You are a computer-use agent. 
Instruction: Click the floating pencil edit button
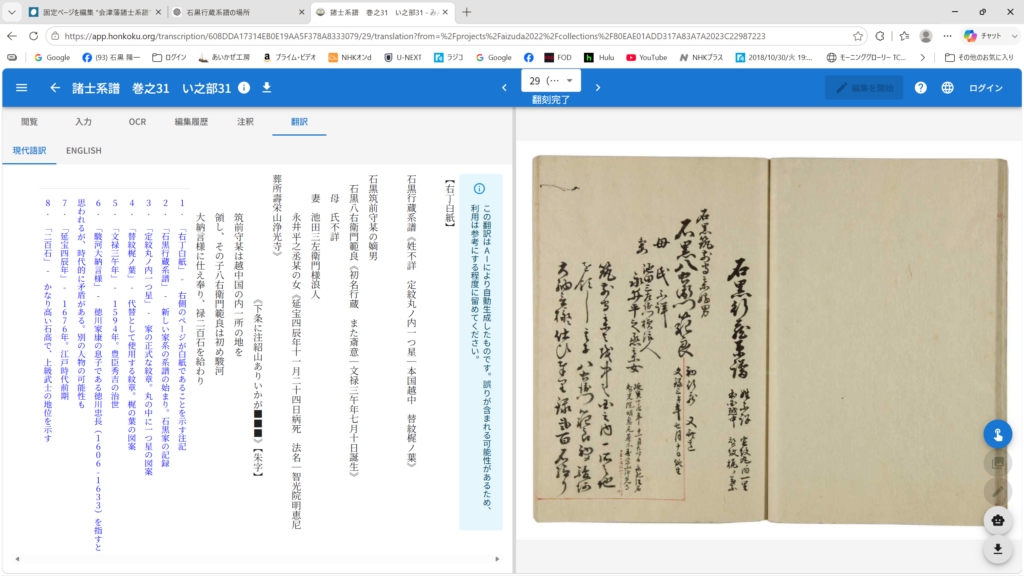pyautogui.click(x=997, y=492)
